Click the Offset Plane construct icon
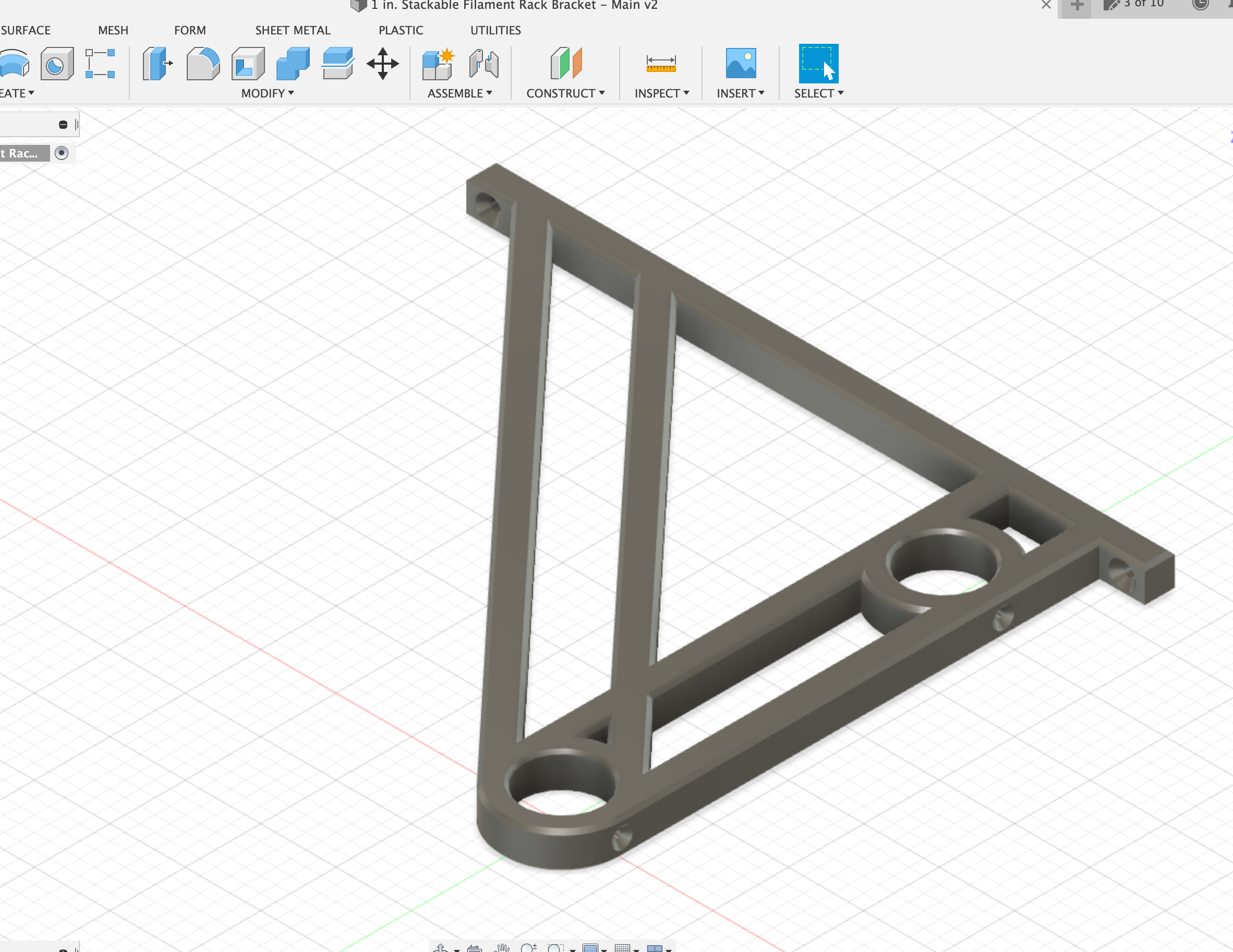1233x952 pixels. (566, 63)
